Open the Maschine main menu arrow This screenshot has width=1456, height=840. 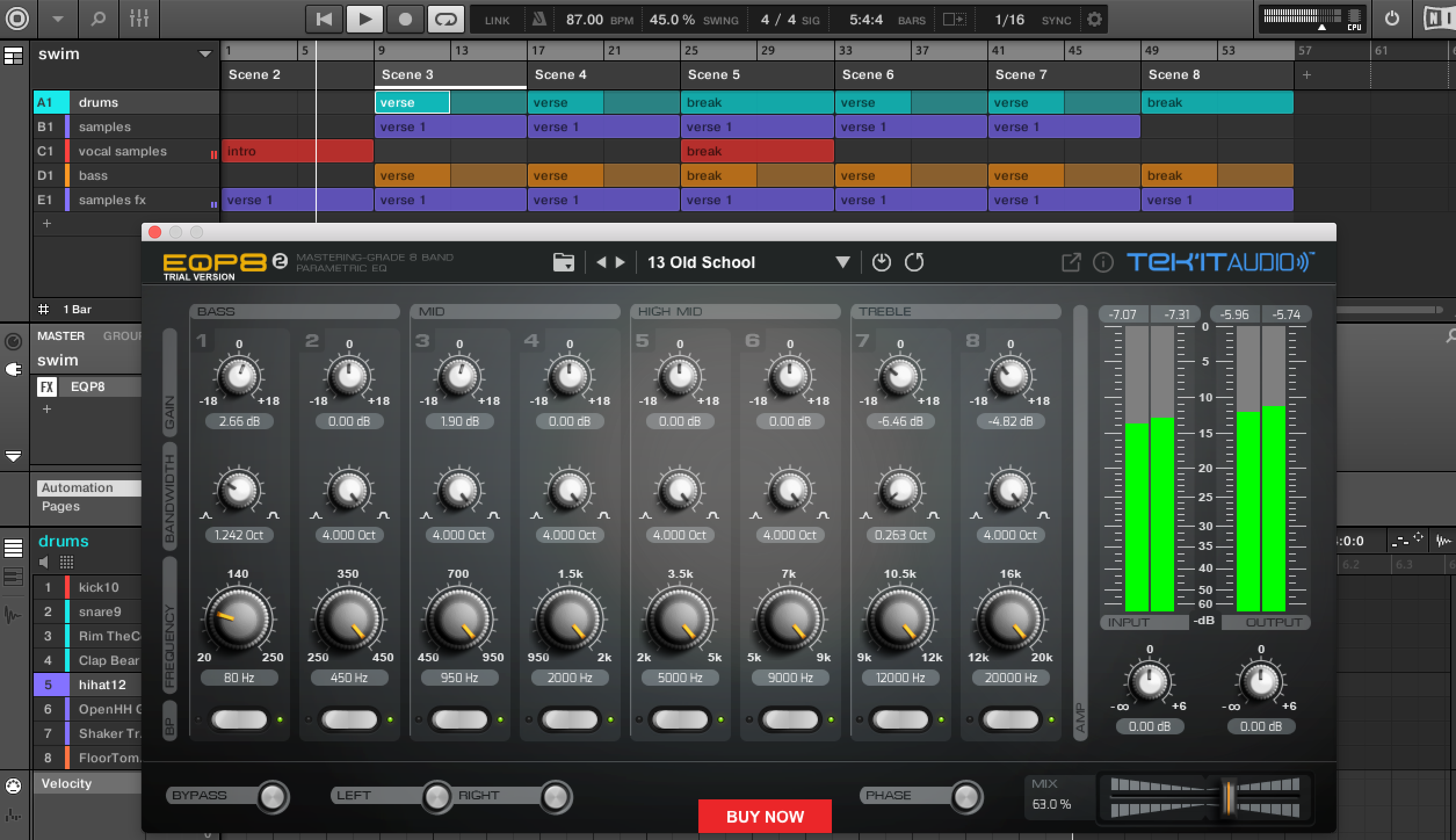[x=57, y=19]
